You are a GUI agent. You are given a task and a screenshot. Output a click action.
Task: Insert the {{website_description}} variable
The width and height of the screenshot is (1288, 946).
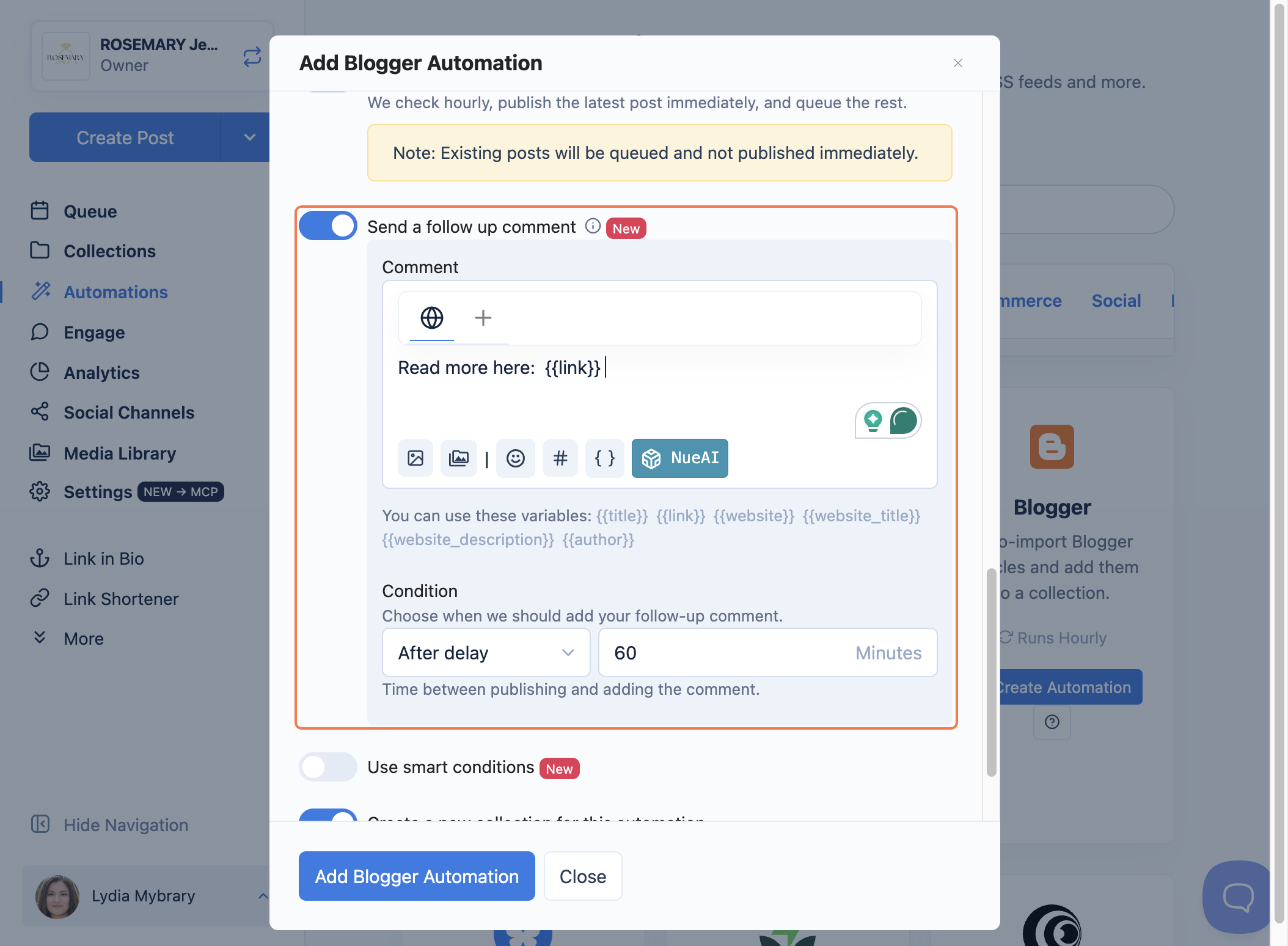468,539
